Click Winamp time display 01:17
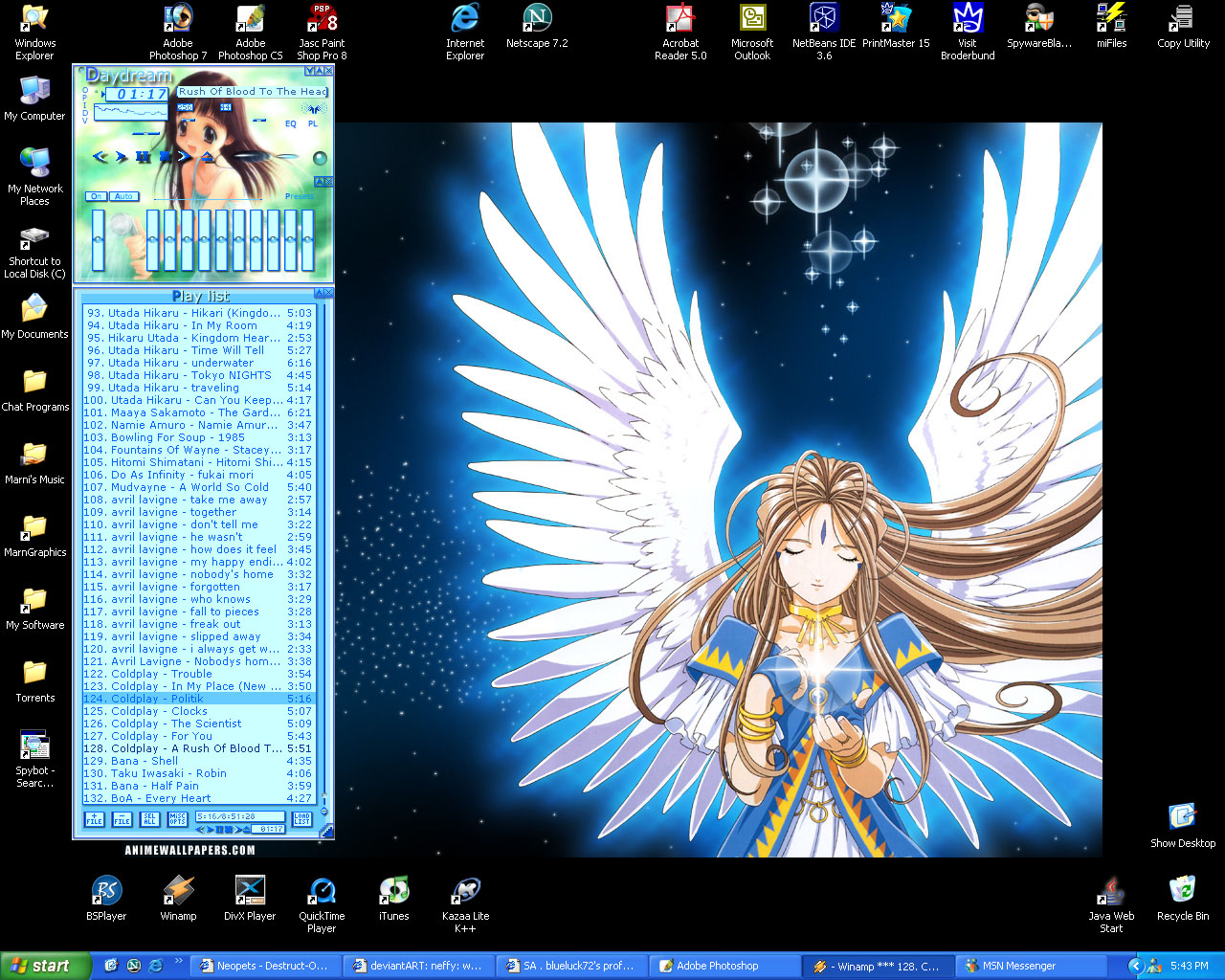Image resolution: width=1225 pixels, height=980 pixels. click(137, 94)
